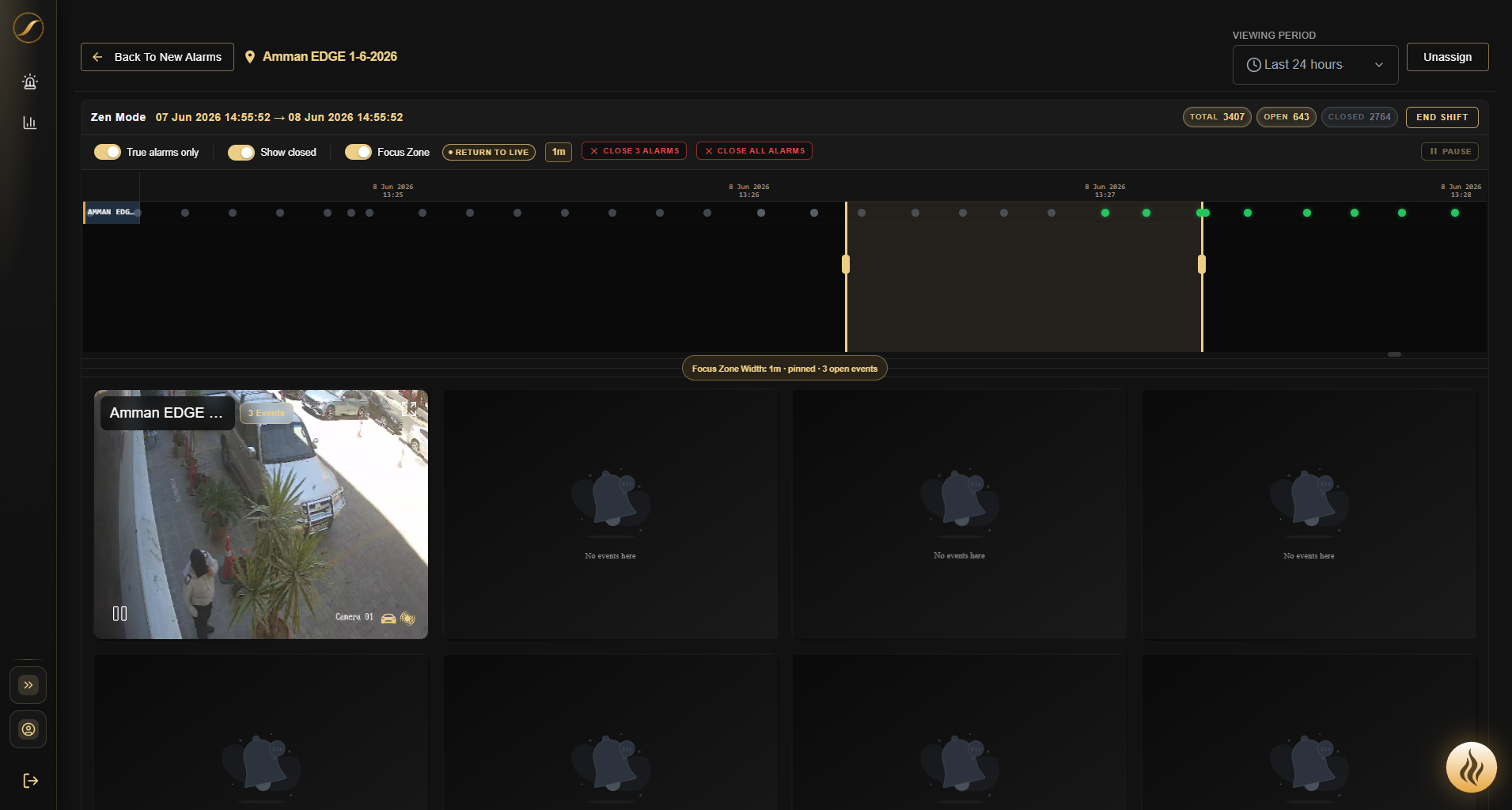The image size is (1512, 810).
Task: Open the user profile icon
Action: click(28, 729)
